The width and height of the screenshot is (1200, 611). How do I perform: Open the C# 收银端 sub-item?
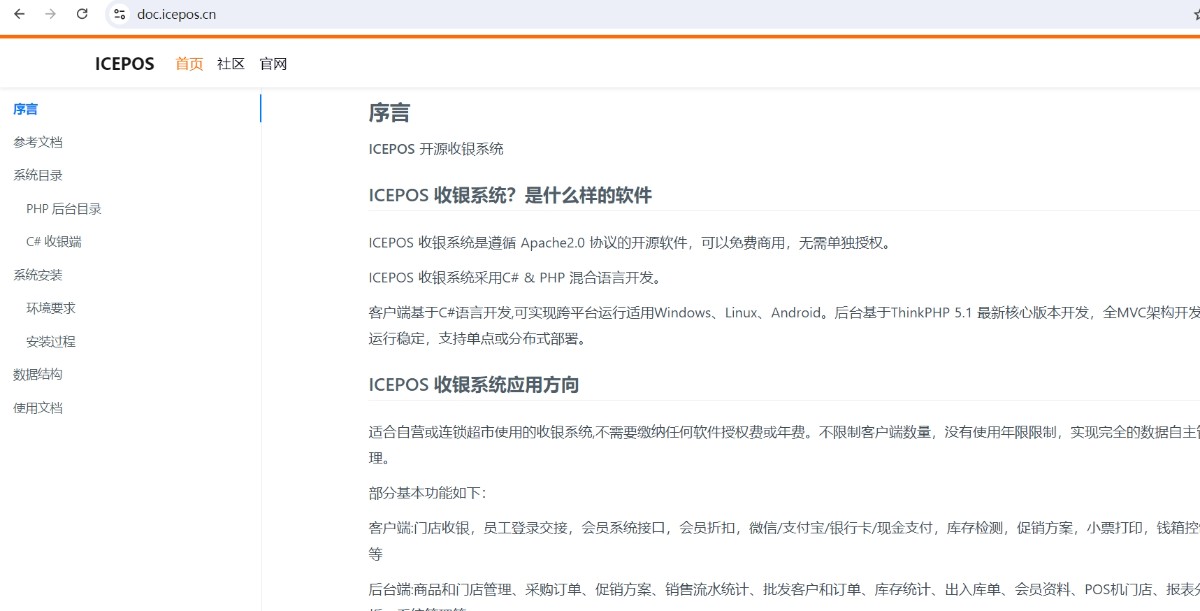[54, 242]
